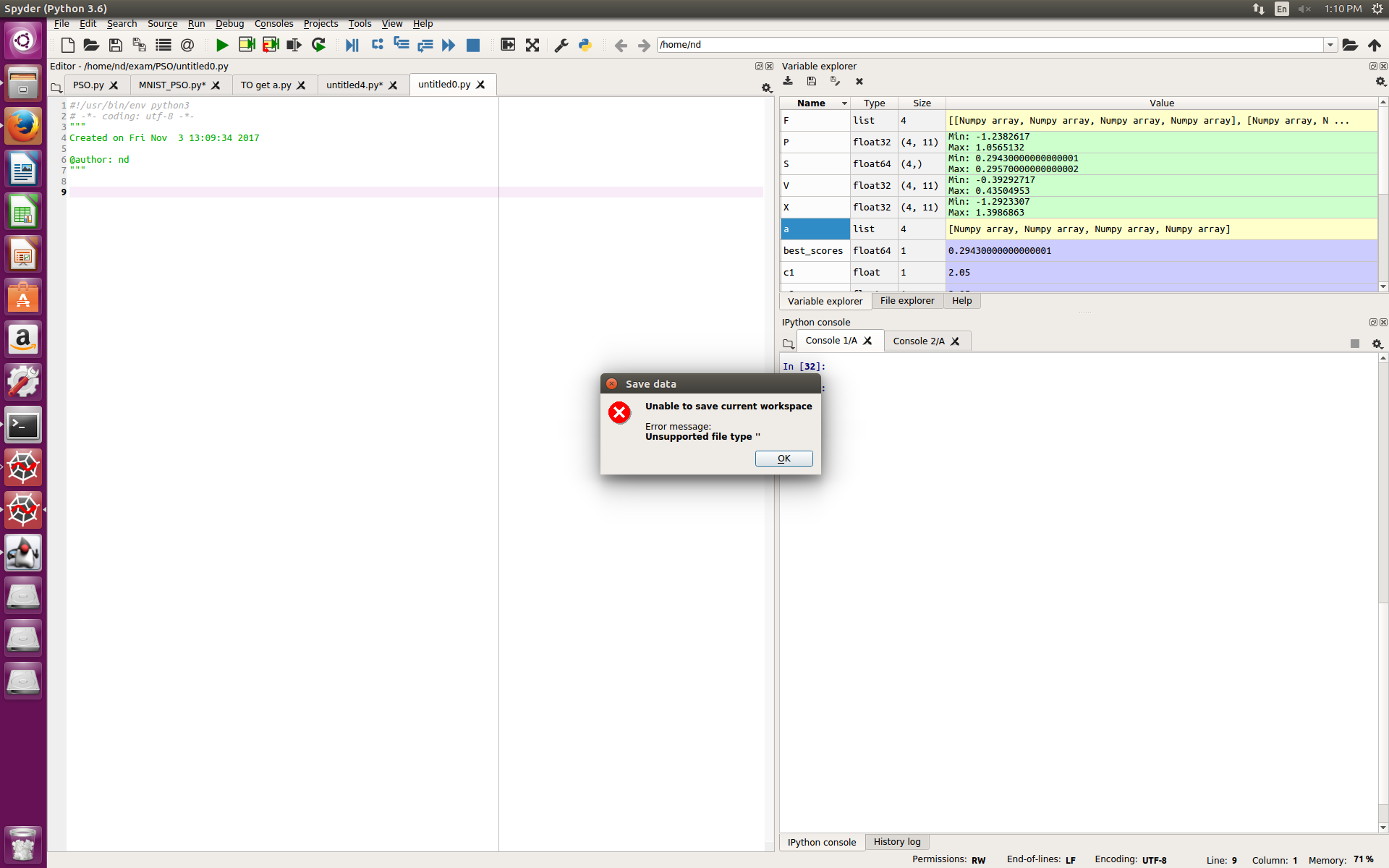Run the current cell
The image size is (1389, 868).
247,45
